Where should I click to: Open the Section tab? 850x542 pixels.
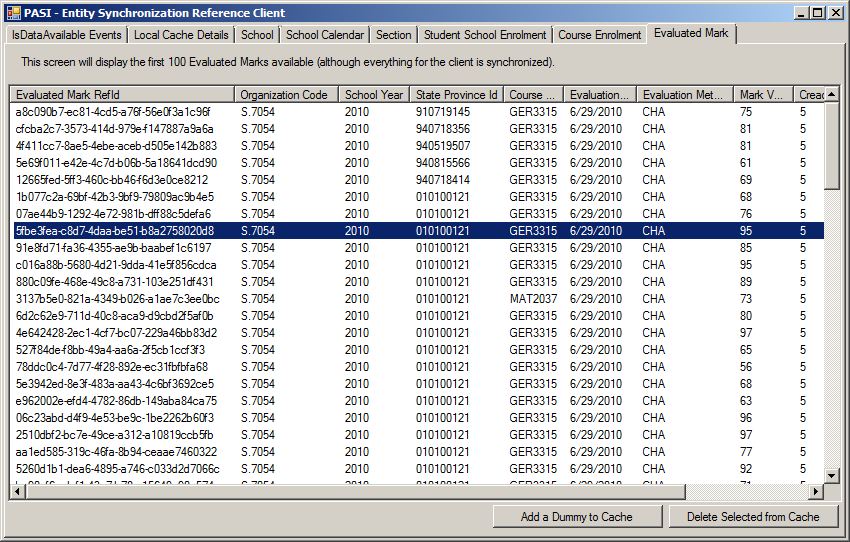[x=393, y=35]
